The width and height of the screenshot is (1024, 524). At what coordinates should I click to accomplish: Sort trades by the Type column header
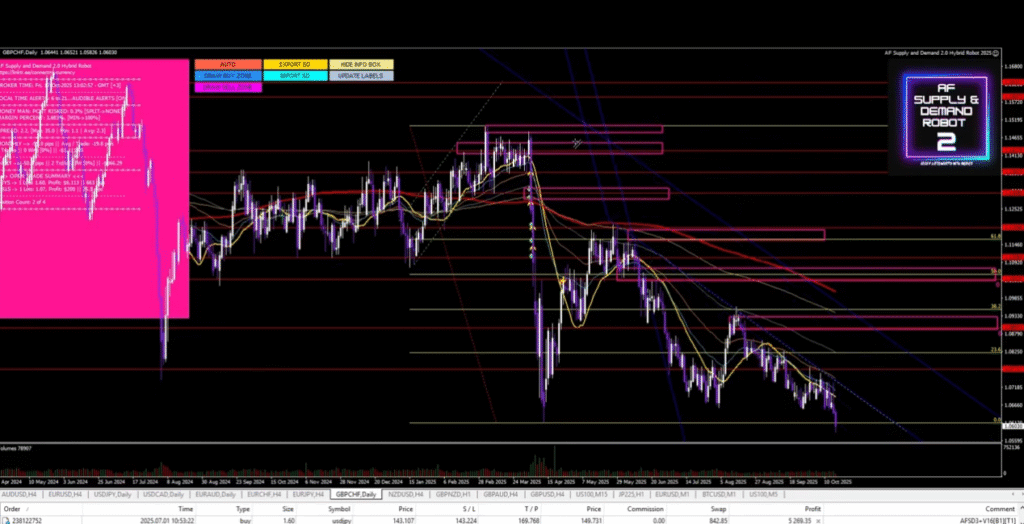coord(243,508)
